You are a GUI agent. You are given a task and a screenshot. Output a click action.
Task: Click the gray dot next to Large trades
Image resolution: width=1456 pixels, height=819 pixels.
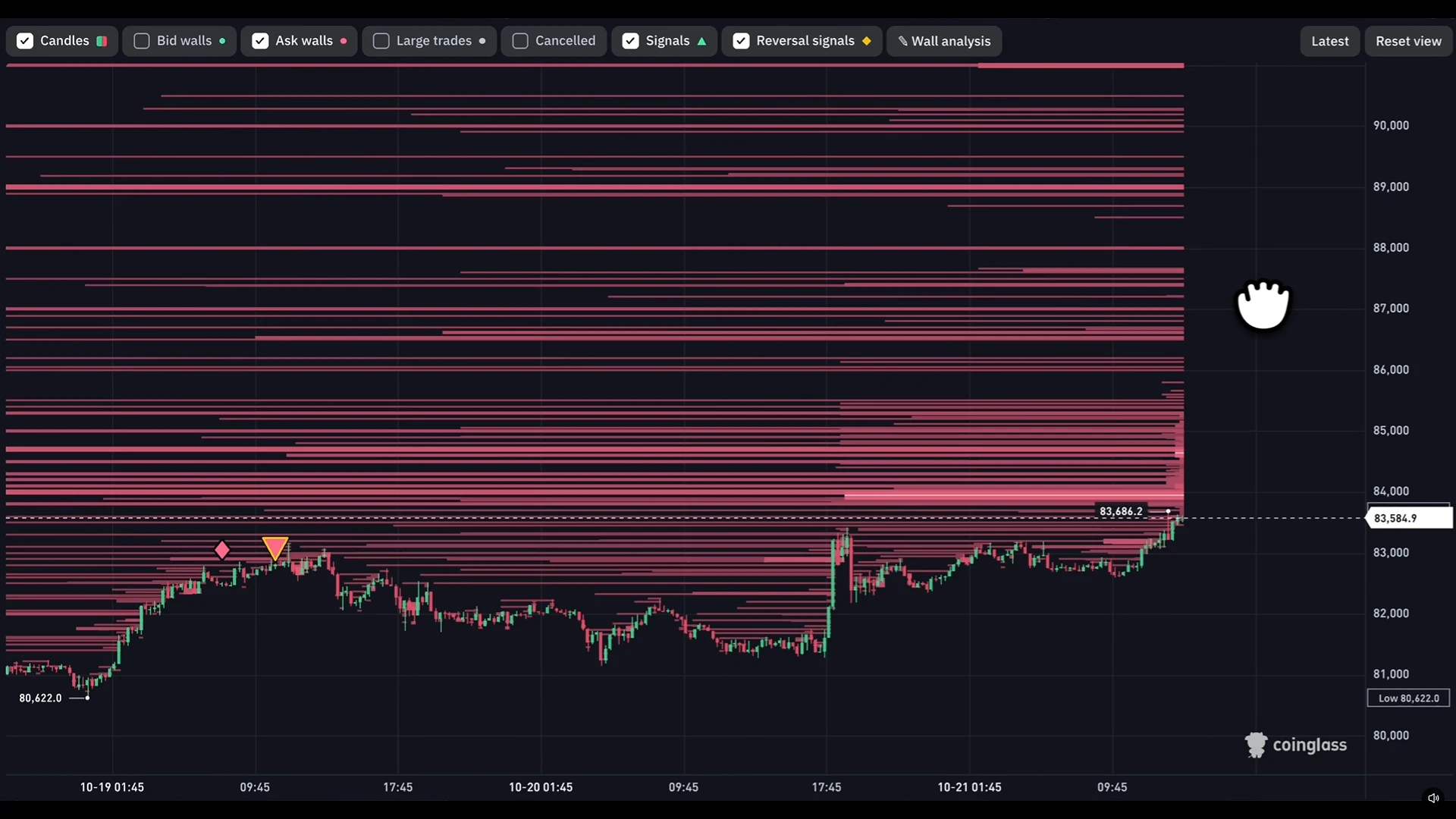pyautogui.click(x=482, y=41)
